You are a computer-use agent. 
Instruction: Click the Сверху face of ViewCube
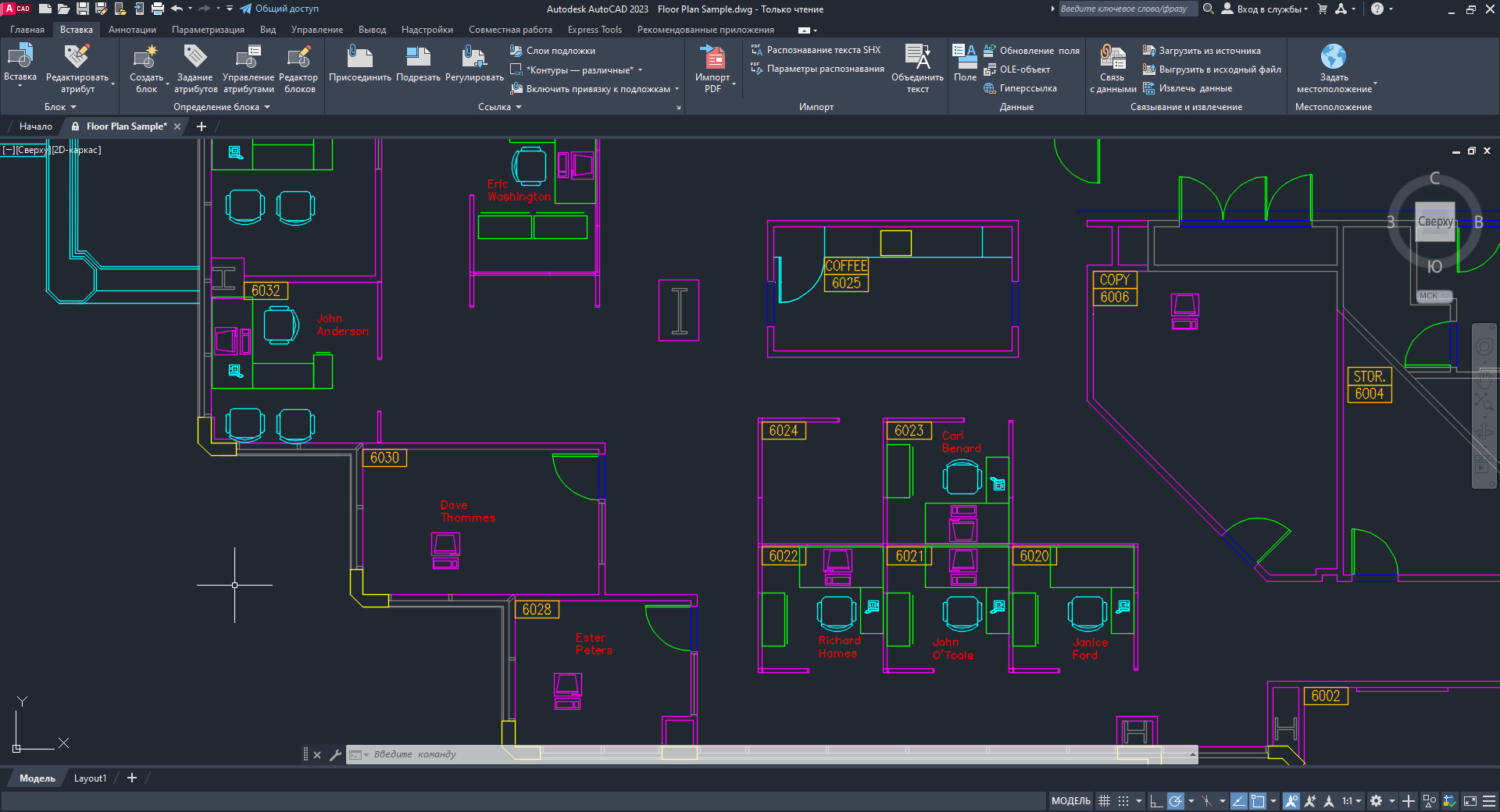1435,222
